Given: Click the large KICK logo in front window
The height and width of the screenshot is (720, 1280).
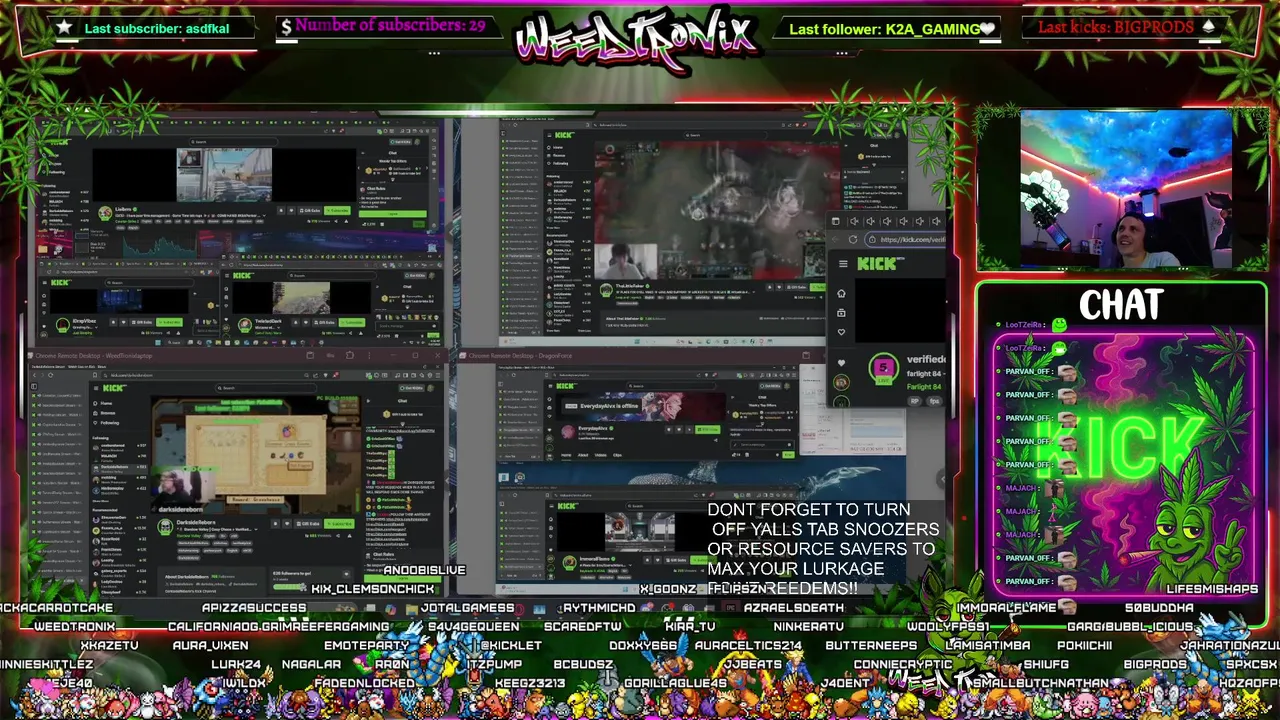Looking at the screenshot, I should (x=880, y=263).
